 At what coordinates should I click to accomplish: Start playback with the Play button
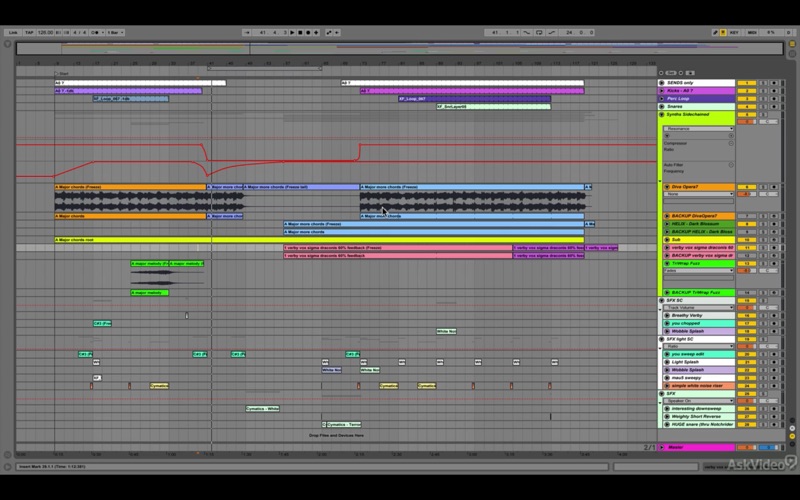coord(292,33)
